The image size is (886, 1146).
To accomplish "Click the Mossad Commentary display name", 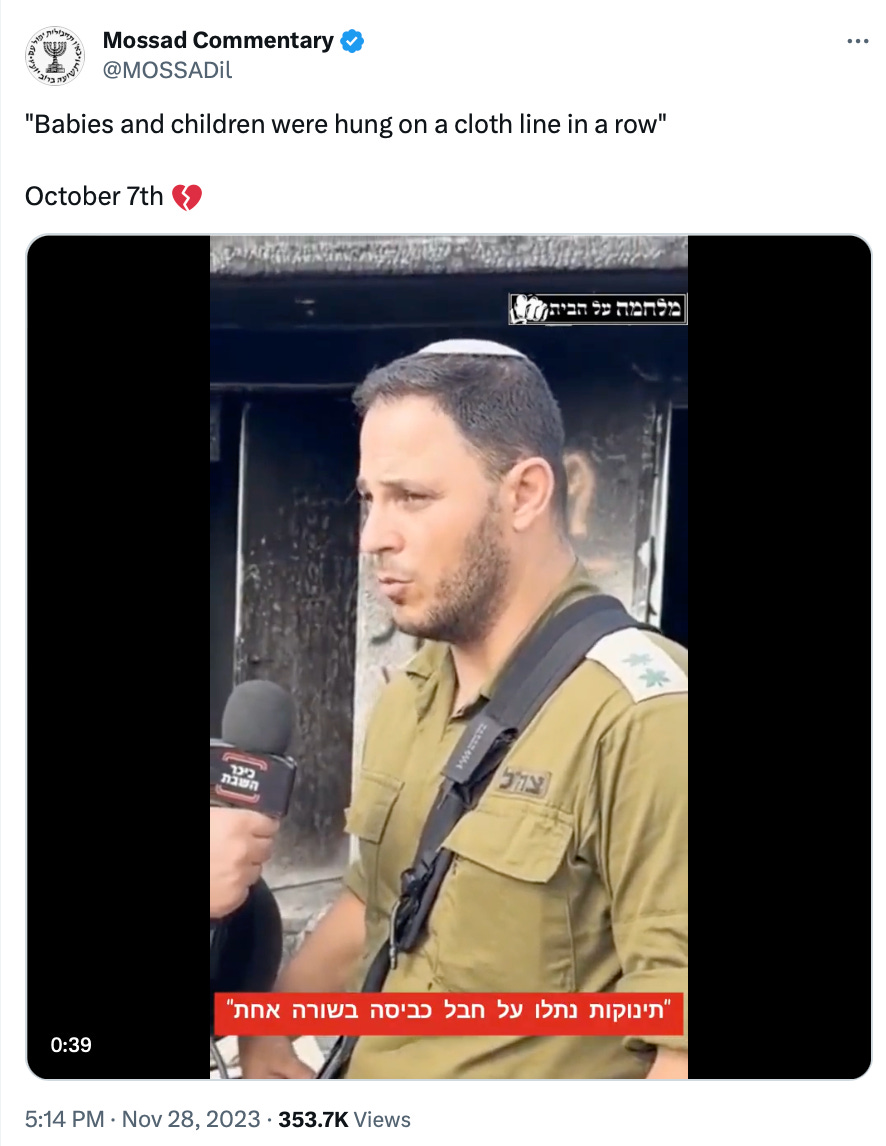I will 218,40.
